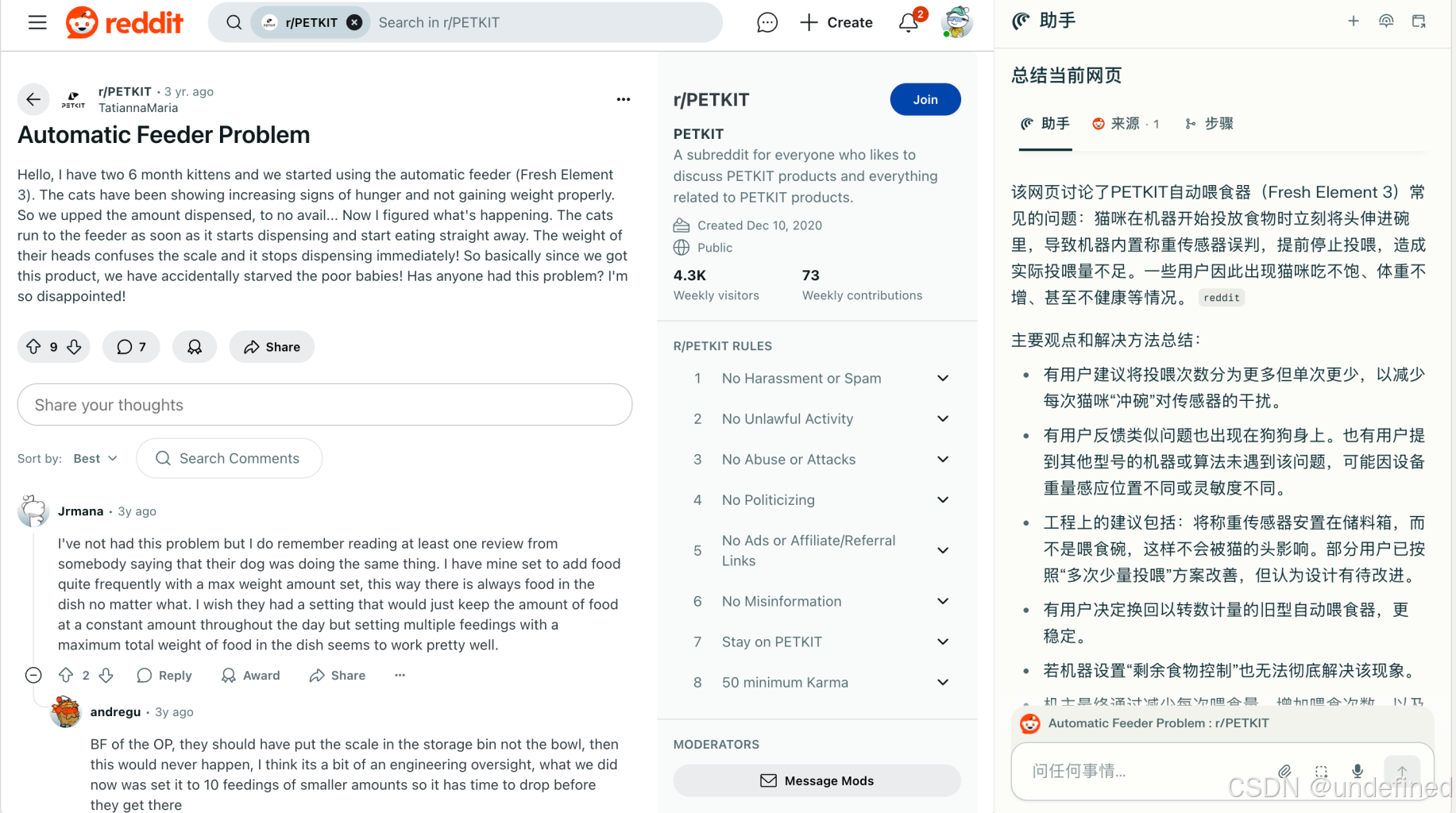This screenshot has width=1456, height=813.
Task: Click the screenshot selection icon in assistant
Action: click(1321, 771)
